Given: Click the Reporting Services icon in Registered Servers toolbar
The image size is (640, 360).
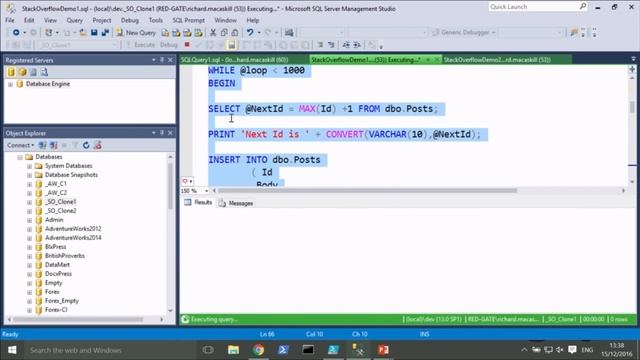Looking at the screenshot, I should pyautogui.click(x=33, y=72).
